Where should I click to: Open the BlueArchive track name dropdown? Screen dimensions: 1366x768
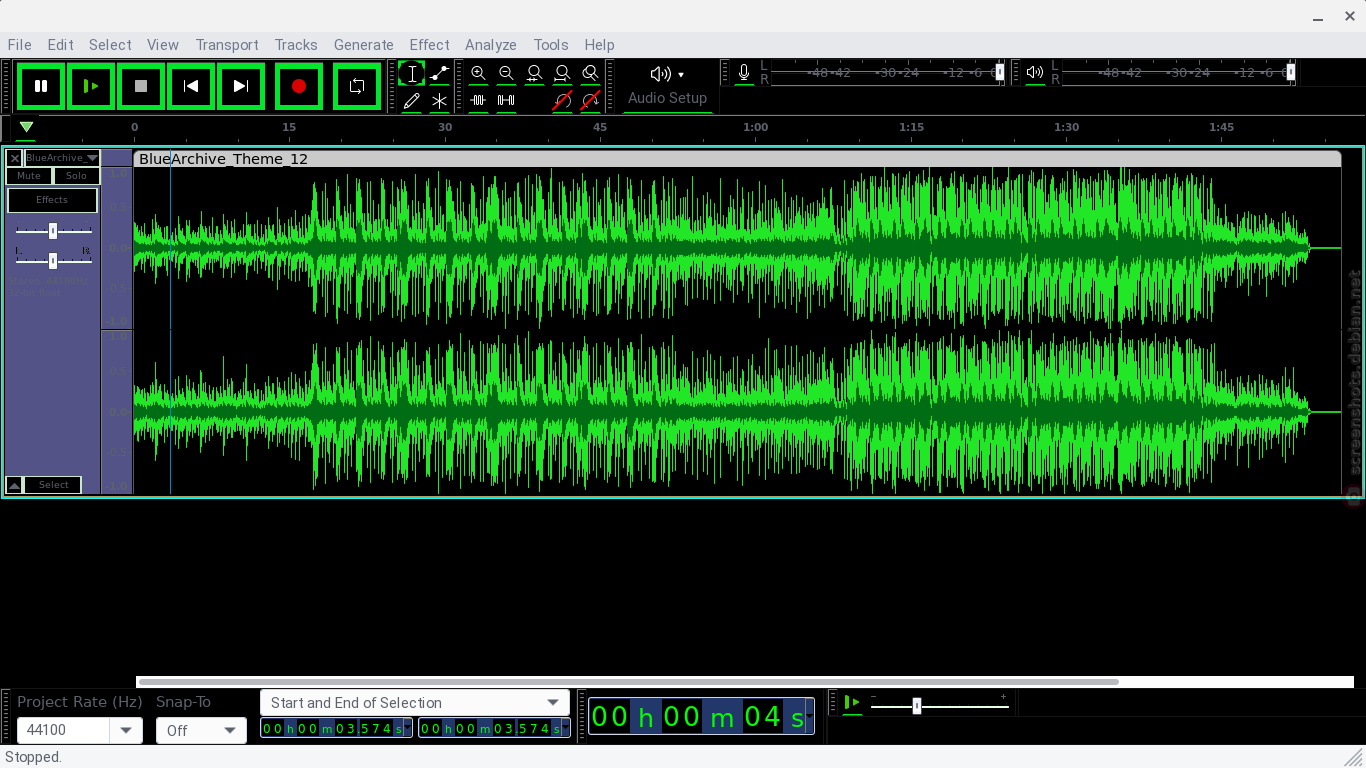click(x=62, y=158)
